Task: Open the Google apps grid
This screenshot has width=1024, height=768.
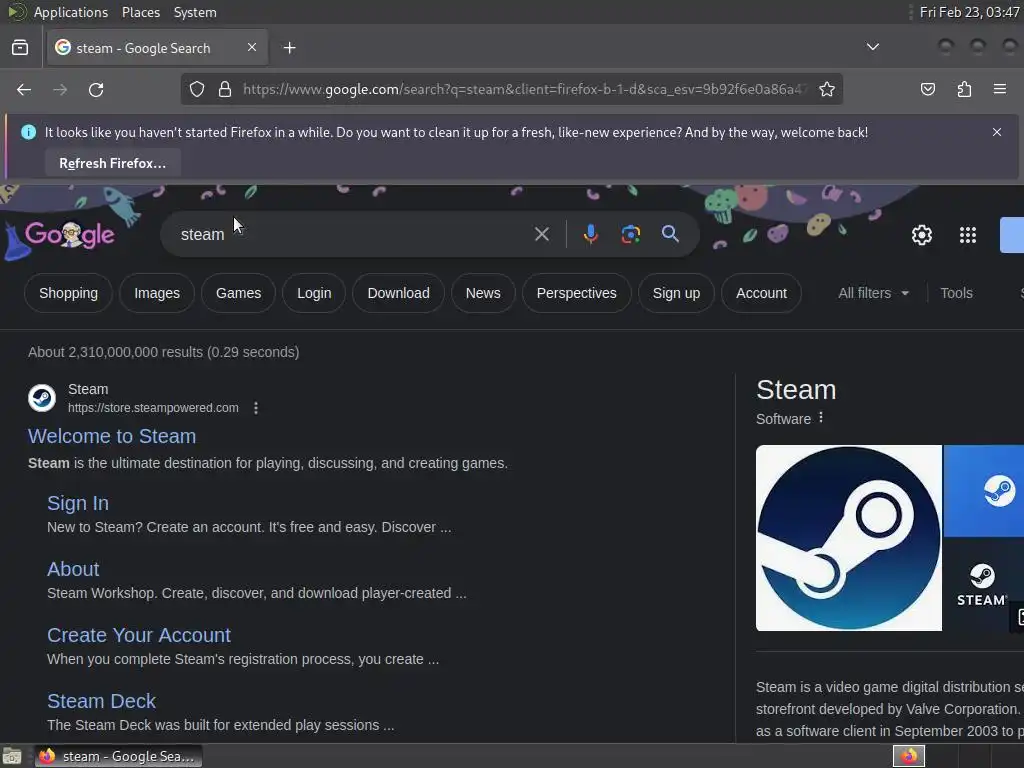Action: 968,234
